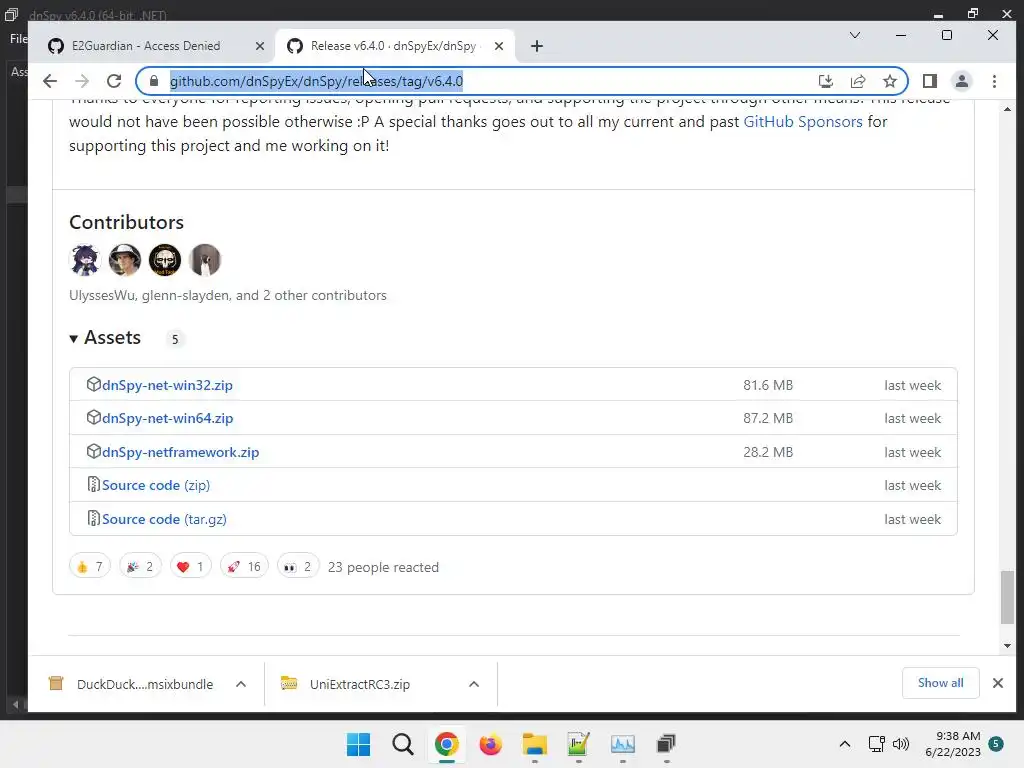Select the URL in the address bar
The image size is (1024, 768).
(316, 81)
